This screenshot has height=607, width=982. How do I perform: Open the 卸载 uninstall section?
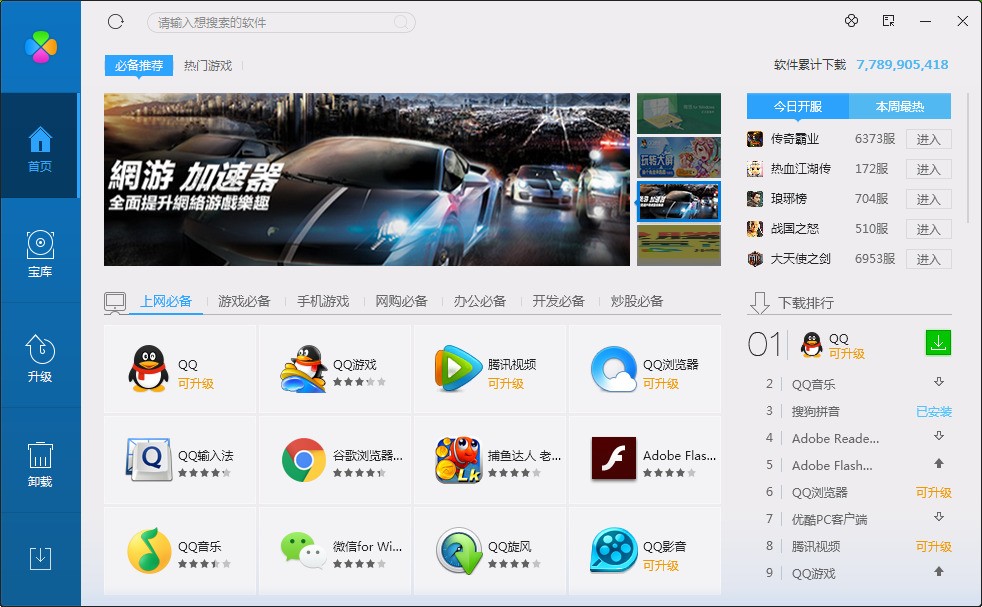pos(40,464)
